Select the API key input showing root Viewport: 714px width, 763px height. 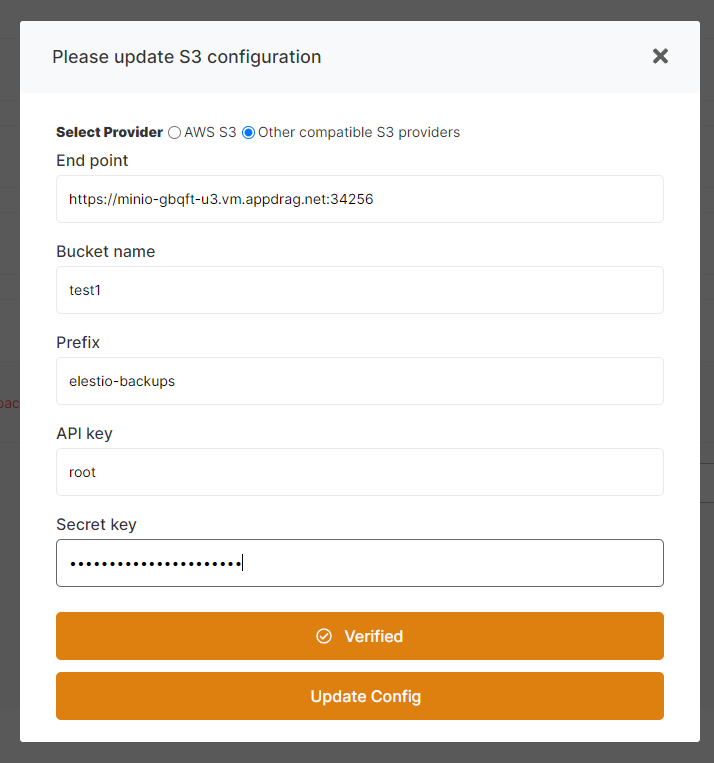tap(360, 472)
